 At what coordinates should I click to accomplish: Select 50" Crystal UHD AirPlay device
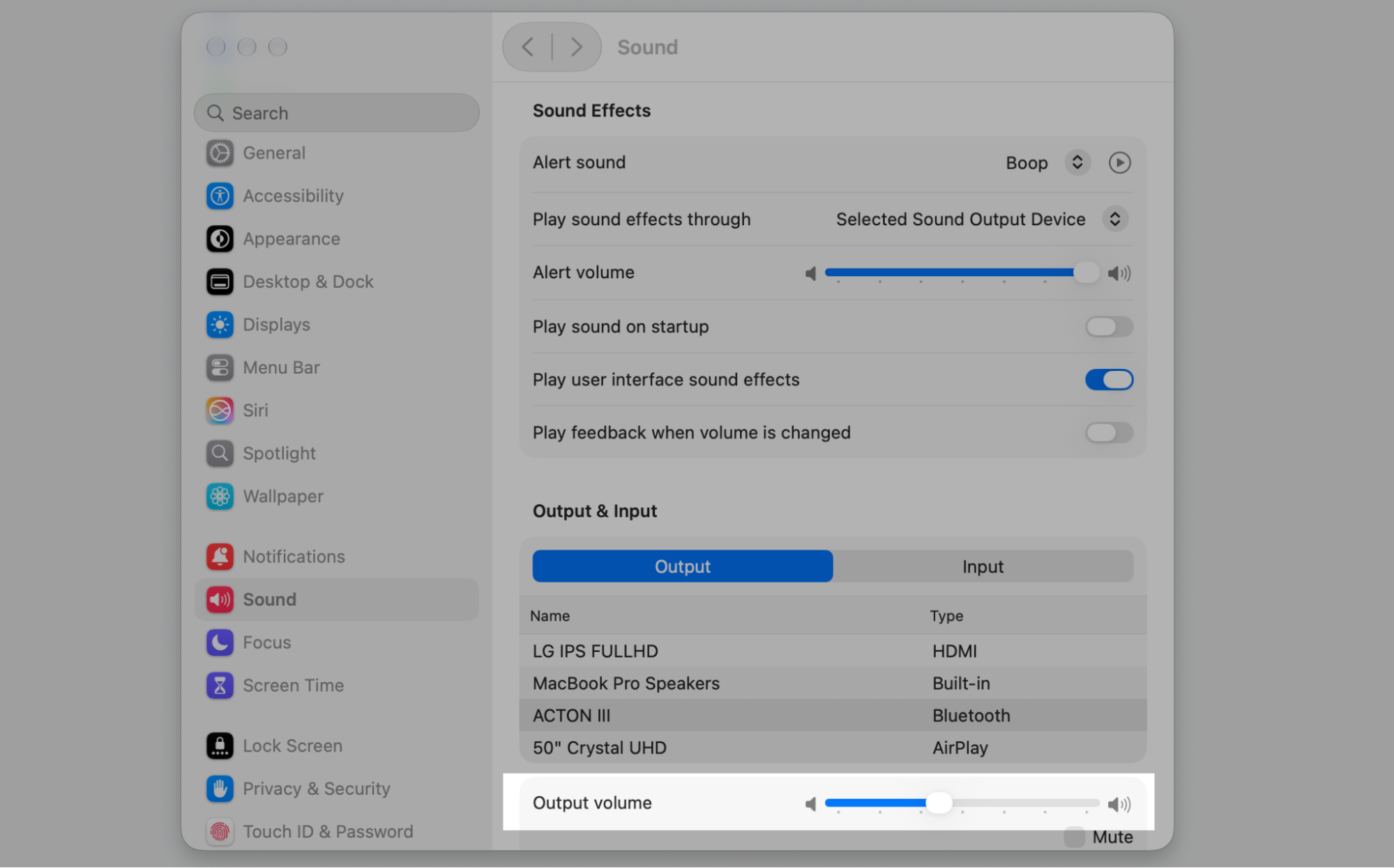[x=833, y=747]
